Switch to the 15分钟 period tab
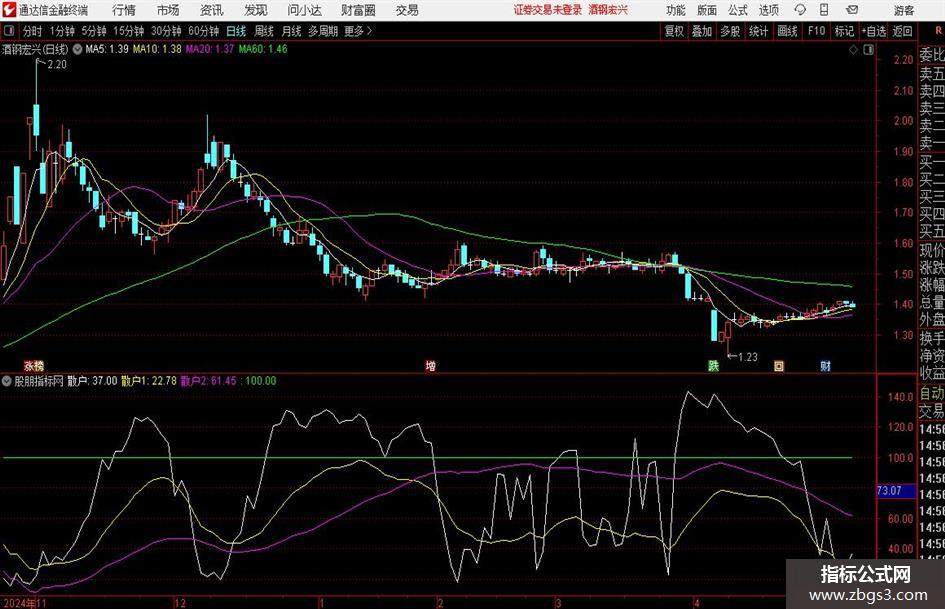This screenshot has height=609, width=945. pyautogui.click(x=128, y=31)
